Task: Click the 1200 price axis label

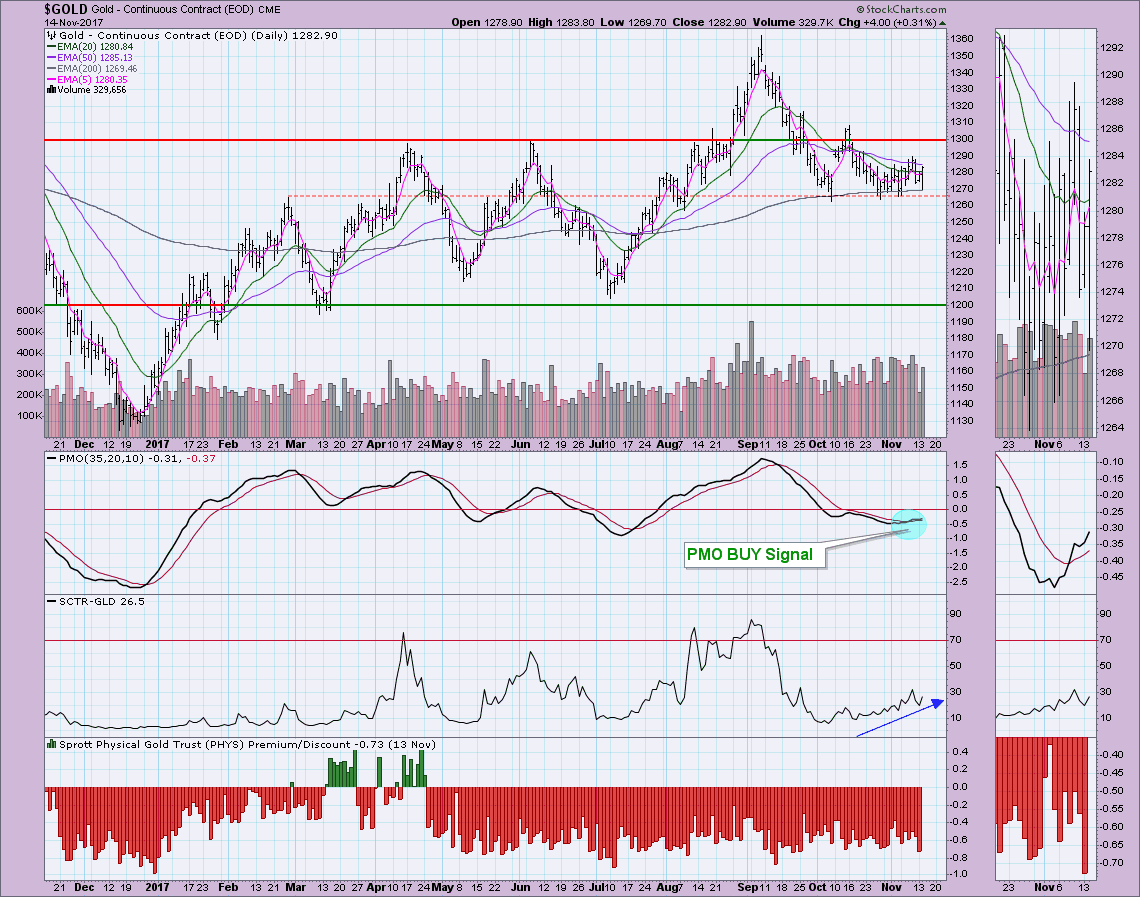Action: (962, 305)
